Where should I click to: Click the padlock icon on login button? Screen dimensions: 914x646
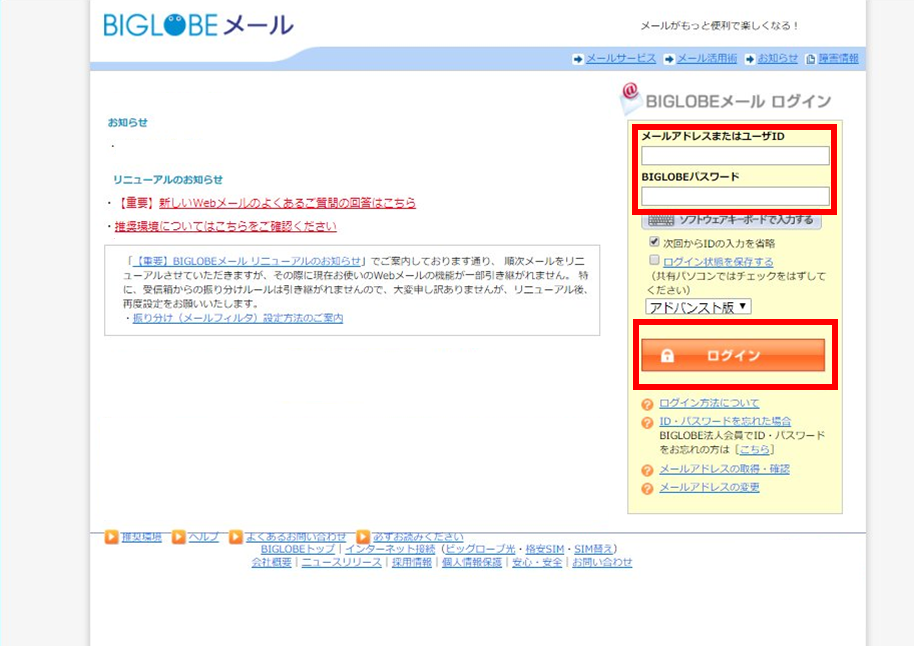667,356
